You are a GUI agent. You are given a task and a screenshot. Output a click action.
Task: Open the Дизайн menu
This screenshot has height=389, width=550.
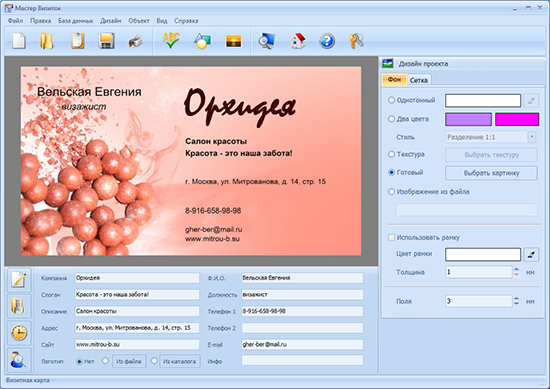pos(110,21)
